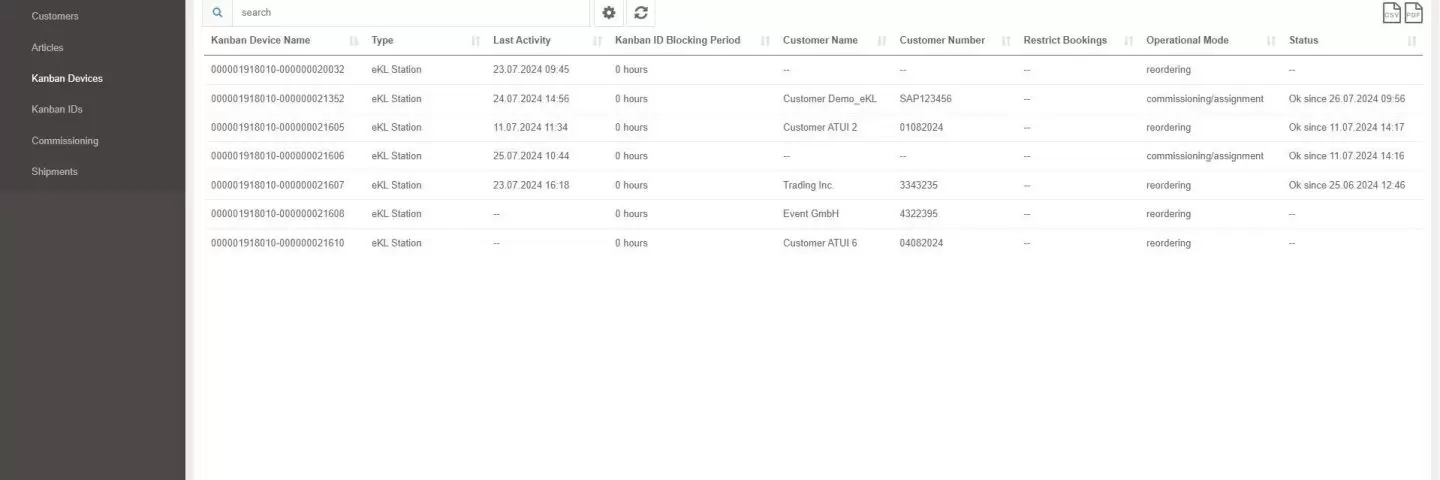Screen dimensions: 1440x480
Task: Sort by Operational Mode column
Action: click(1187, 40)
